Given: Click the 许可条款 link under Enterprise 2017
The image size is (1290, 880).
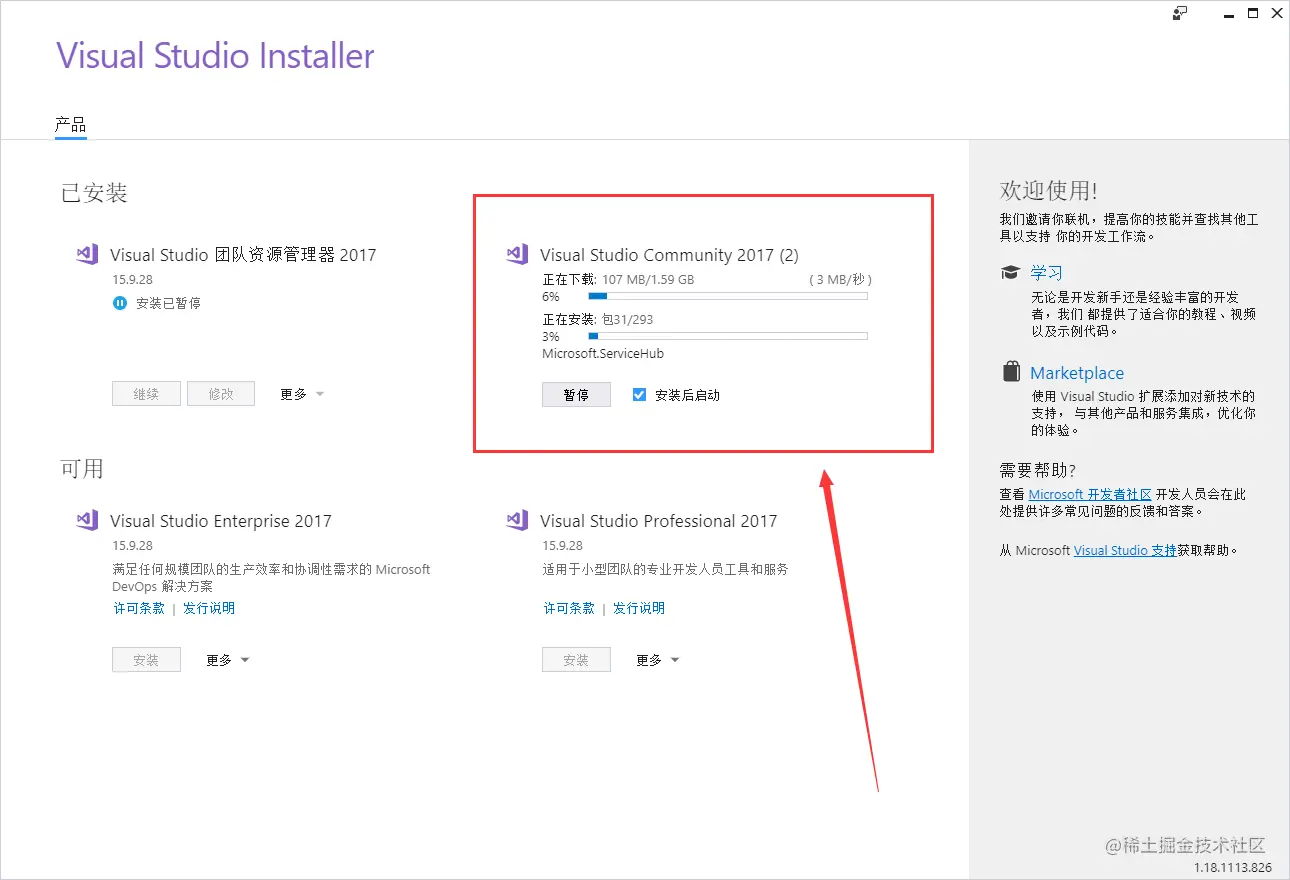Looking at the screenshot, I should pos(138,607).
